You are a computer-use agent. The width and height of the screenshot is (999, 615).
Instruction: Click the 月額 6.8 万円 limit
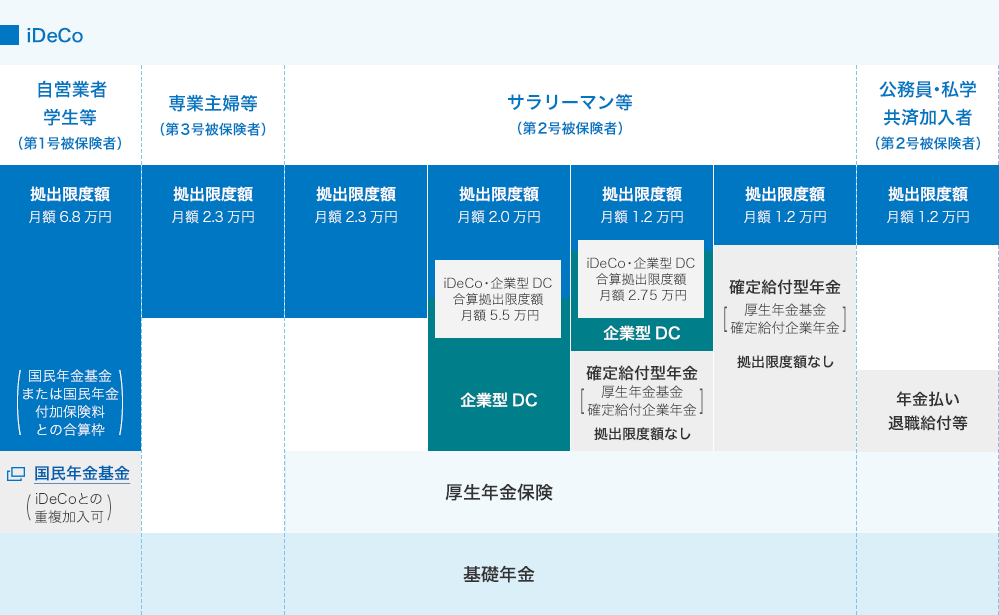click(x=70, y=217)
